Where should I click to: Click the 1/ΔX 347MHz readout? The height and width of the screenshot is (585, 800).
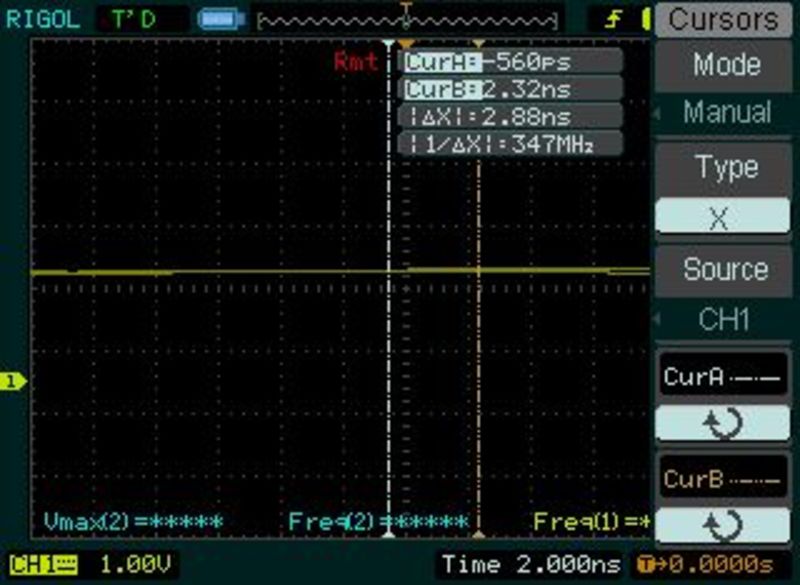point(511,144)
